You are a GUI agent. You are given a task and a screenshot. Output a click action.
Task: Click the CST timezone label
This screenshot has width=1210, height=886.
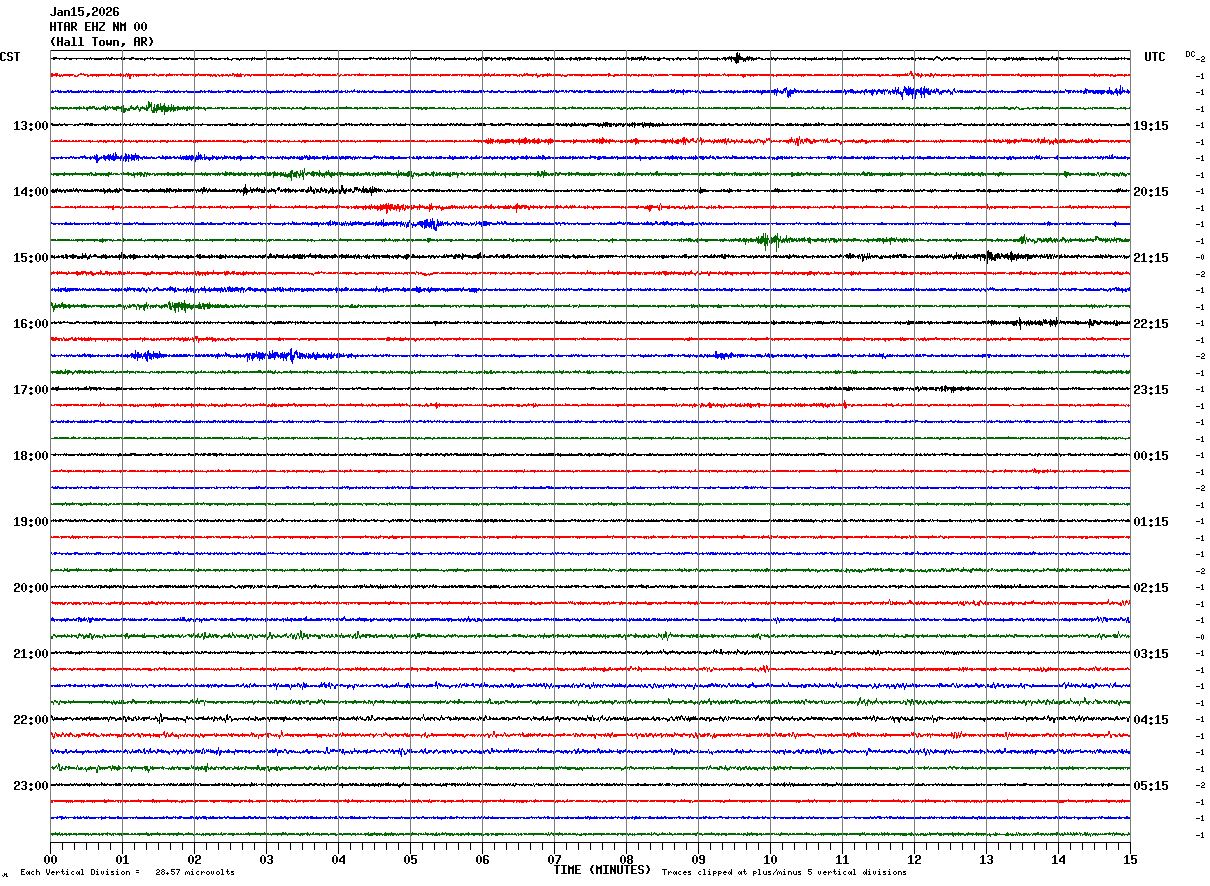click(10, 57)
